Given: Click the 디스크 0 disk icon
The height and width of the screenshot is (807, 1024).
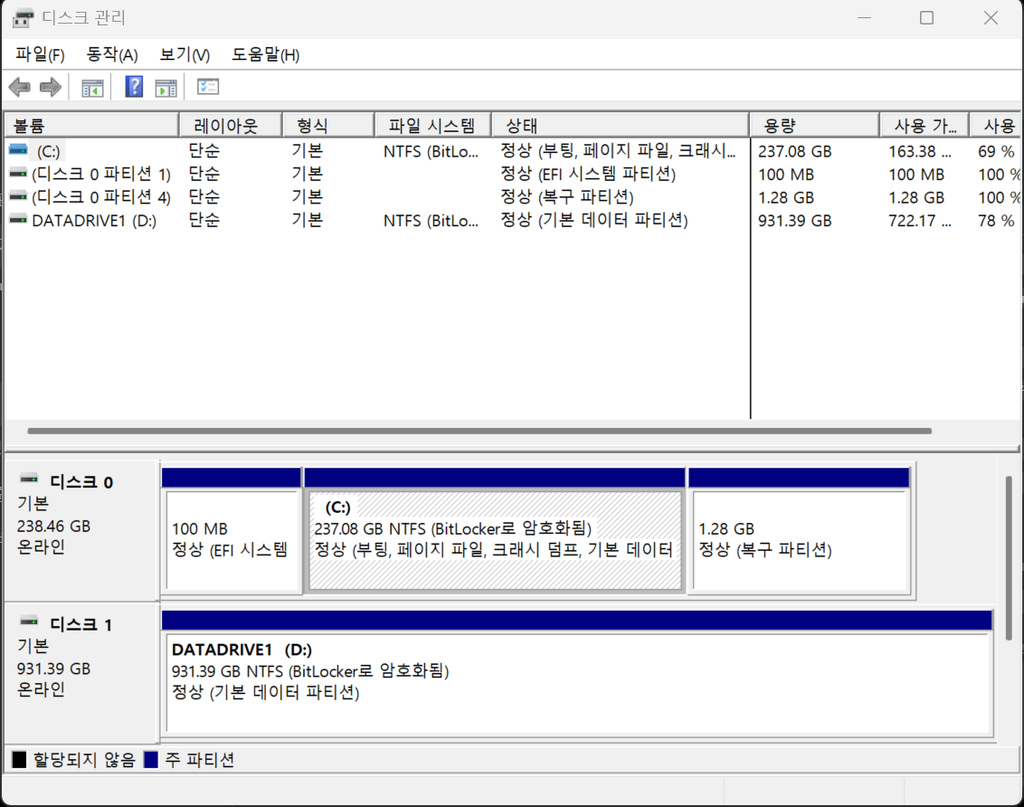Looking at the screenshot, I should 29,480.
